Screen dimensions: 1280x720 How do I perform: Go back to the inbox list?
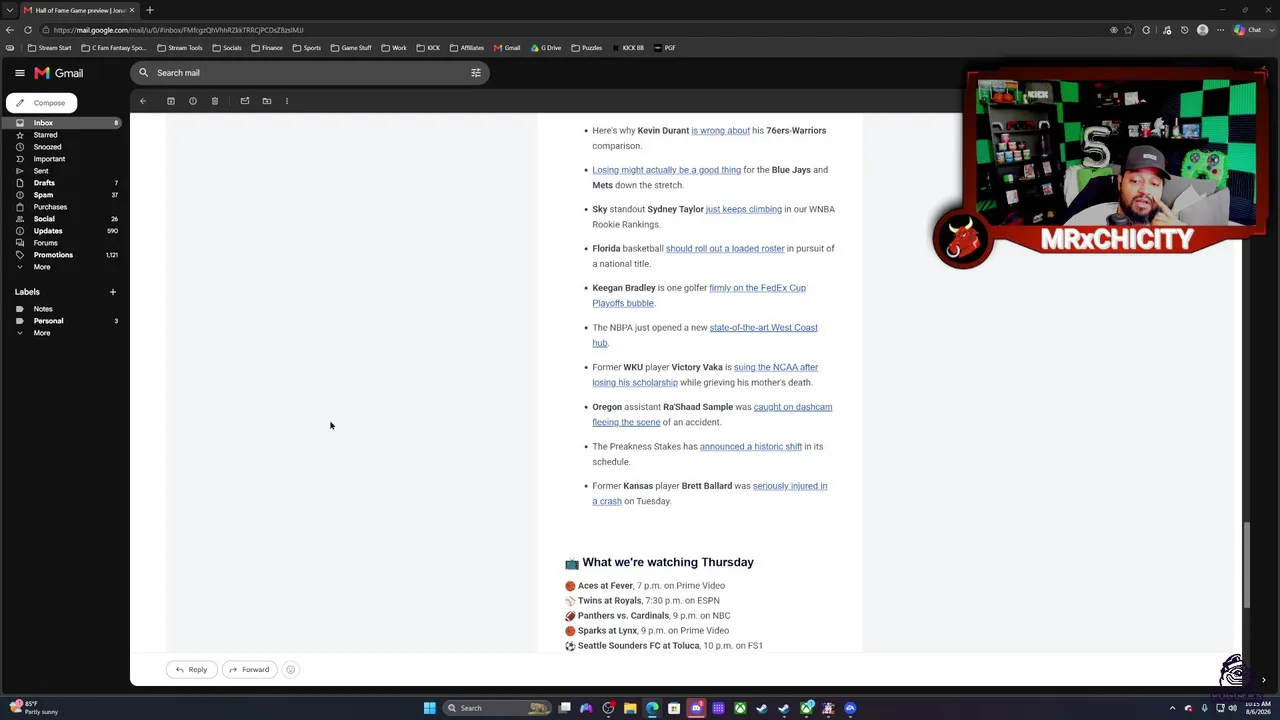coord(143,101)
